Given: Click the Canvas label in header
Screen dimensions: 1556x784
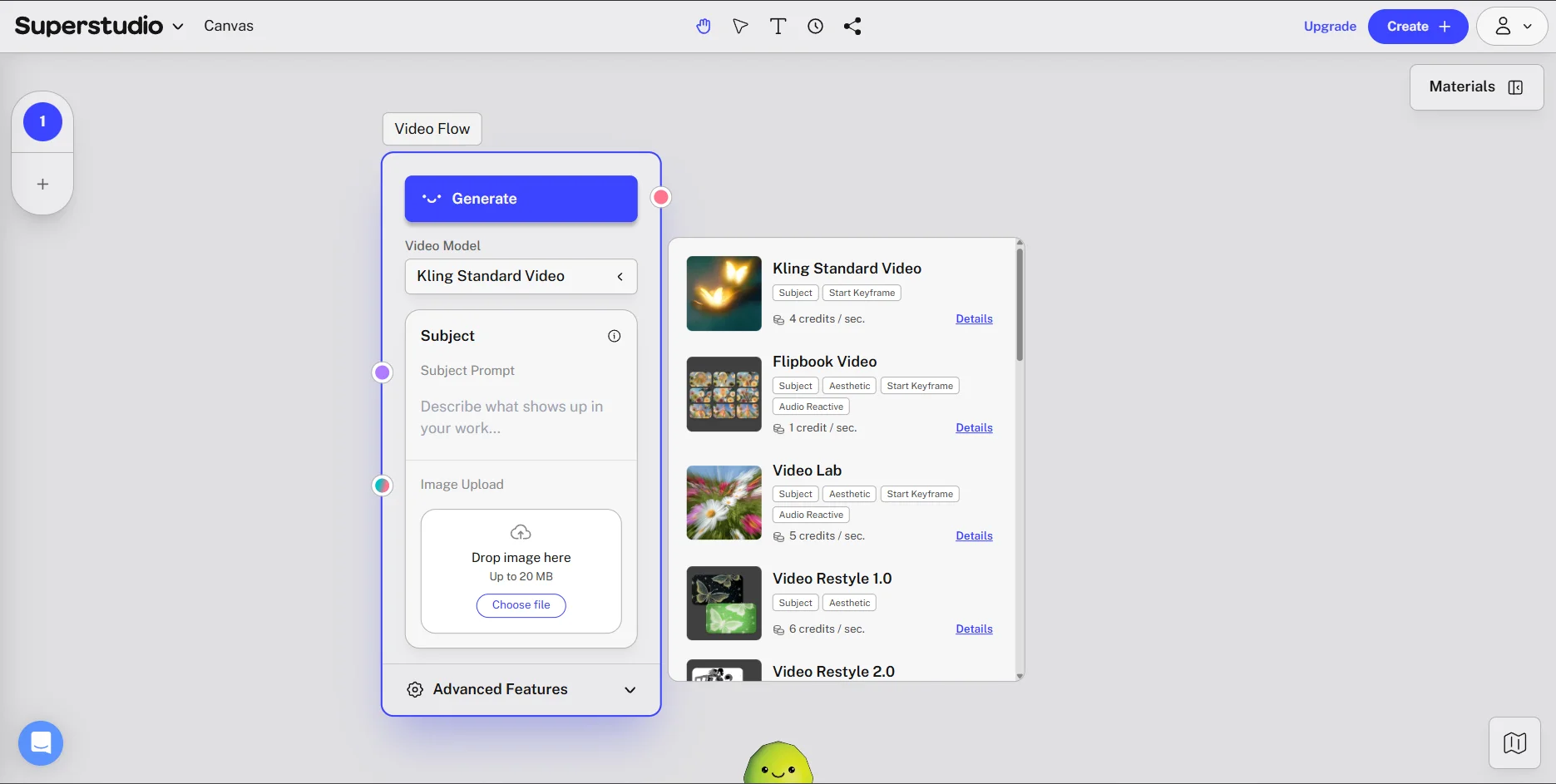Looking at the screenshot, I should tap(229, 26).
